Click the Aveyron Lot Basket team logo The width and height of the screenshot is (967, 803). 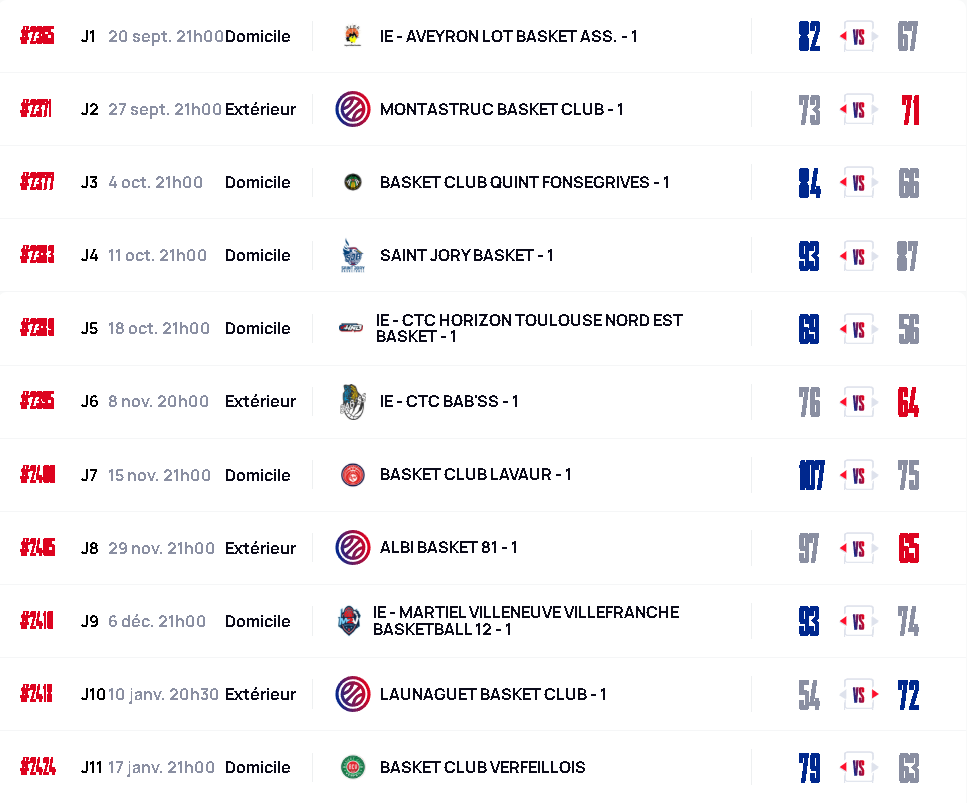[x=352, y=36]
